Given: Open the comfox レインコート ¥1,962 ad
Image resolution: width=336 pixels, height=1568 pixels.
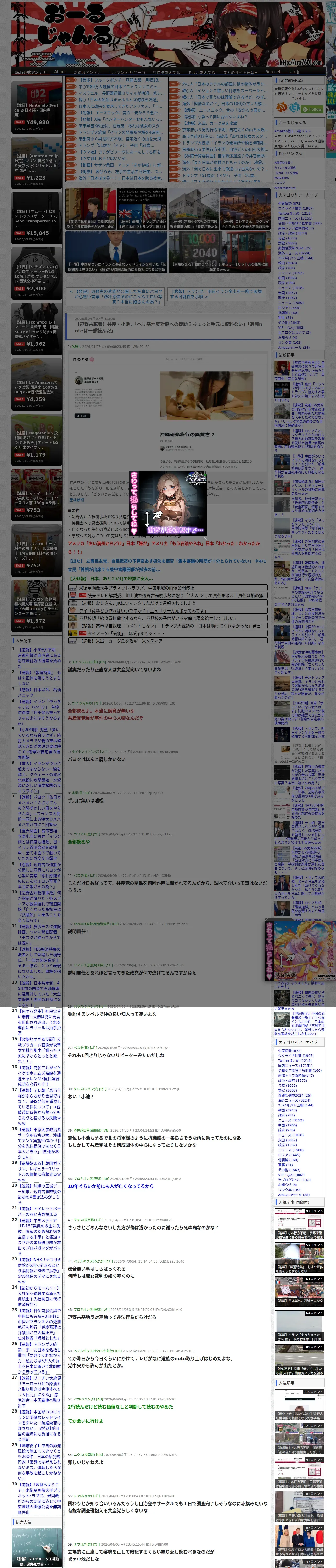Looking at the screenshot, I should click(37, 329).
